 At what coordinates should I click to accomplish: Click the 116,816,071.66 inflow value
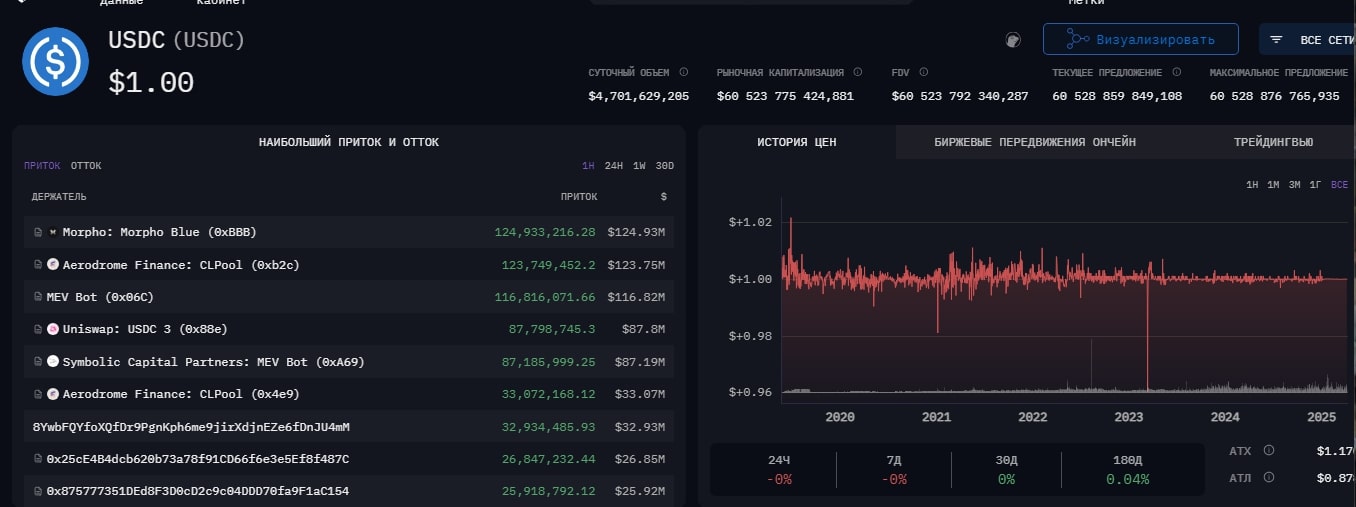pos(545,297)
